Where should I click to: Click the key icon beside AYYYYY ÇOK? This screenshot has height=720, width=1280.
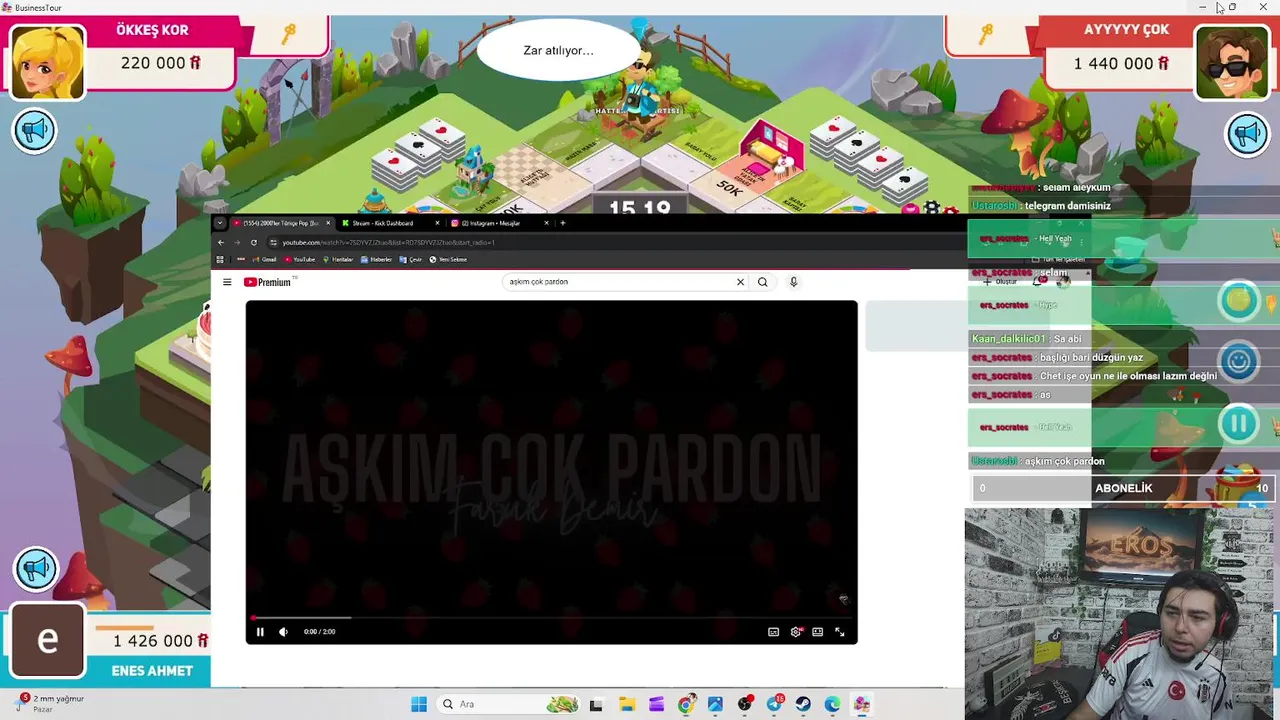coord(986,35)
